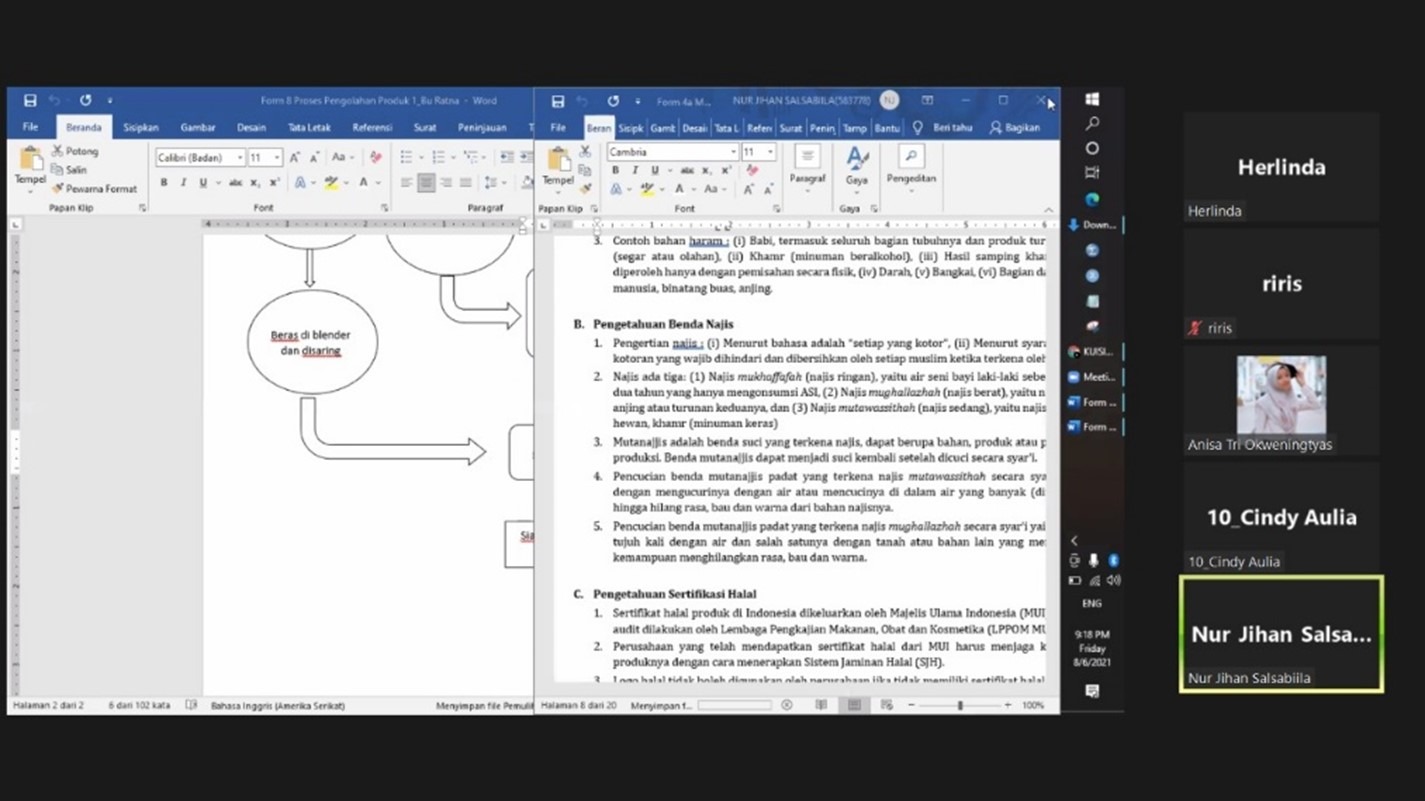The height and width of the screenshot is (801, 1425).
Task: Open the Cambria font name dropdown
Action: click(733, 152)
